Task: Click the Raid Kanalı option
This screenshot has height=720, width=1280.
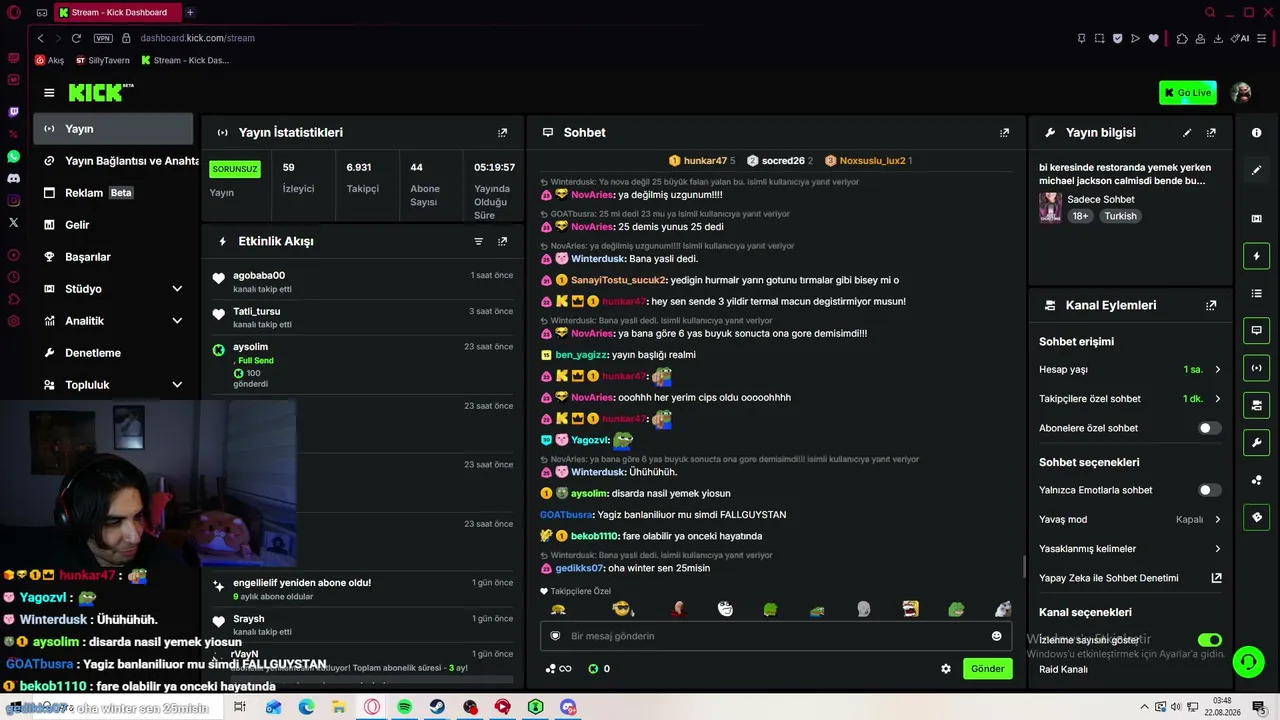Action: [x=1063, y=670]
